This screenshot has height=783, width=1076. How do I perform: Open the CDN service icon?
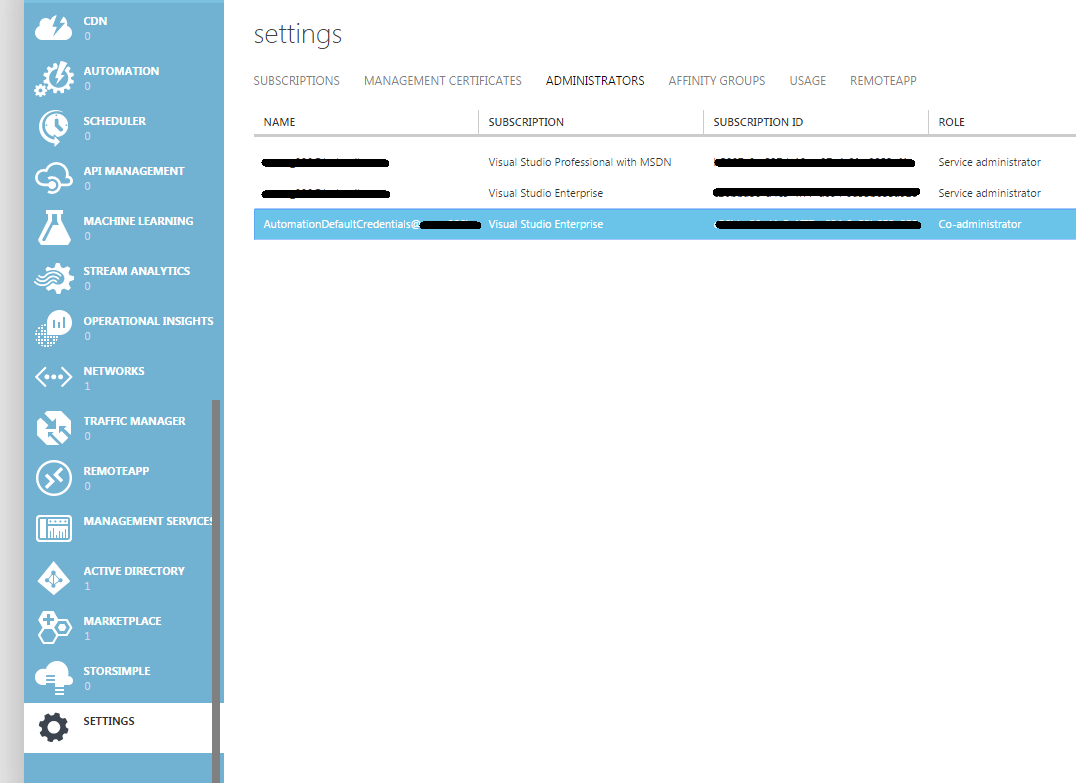tap(54, 28)
